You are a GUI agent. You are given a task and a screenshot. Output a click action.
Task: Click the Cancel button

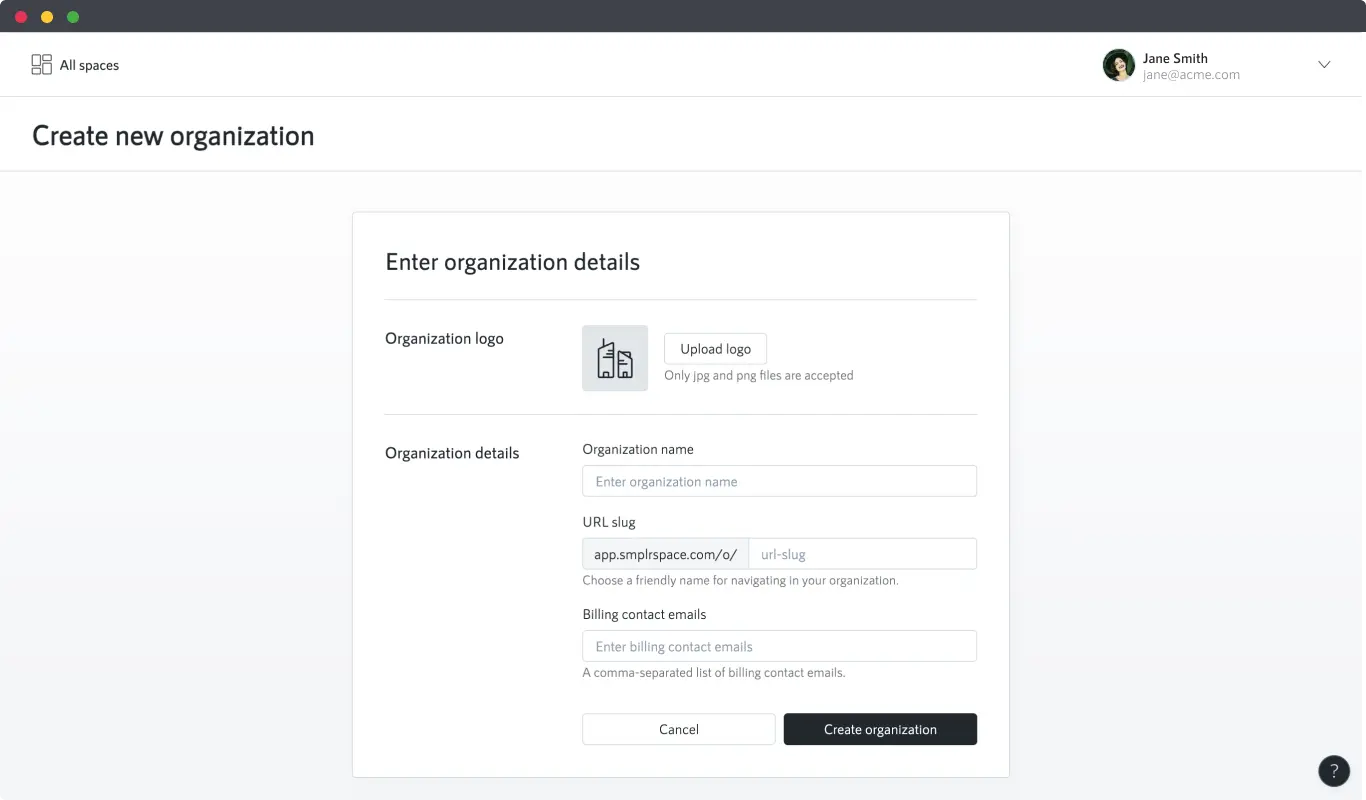coord(678,729)
